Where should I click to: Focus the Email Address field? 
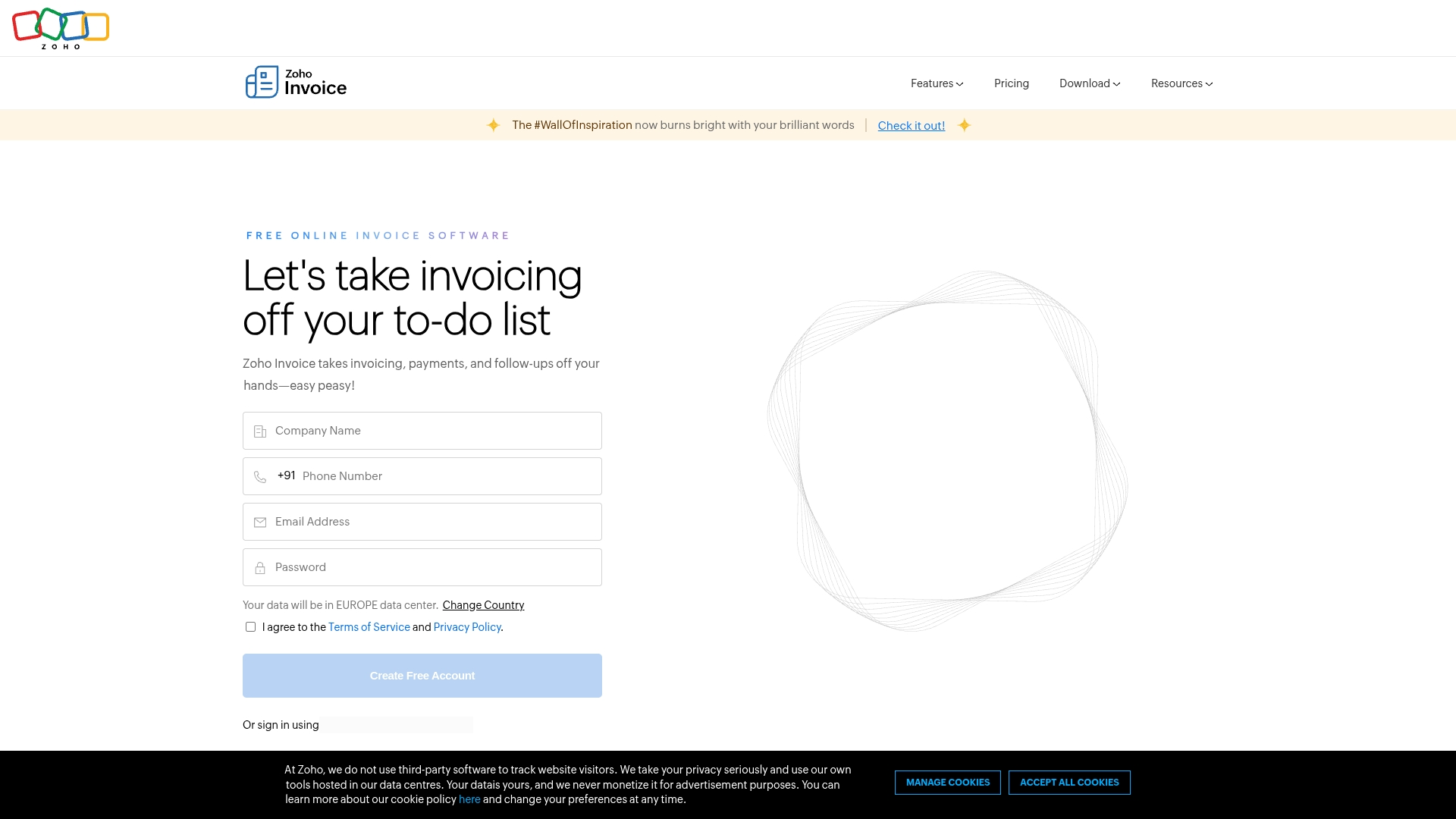(422, 522)
